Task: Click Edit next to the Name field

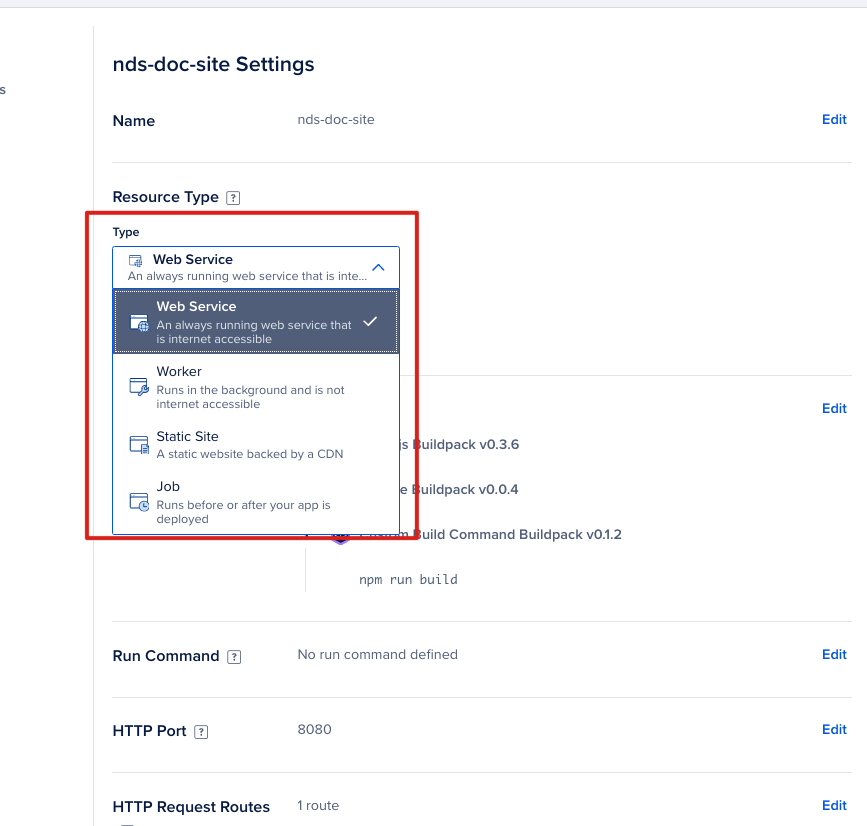Action: pyautogui.click(x=834, y=120)
